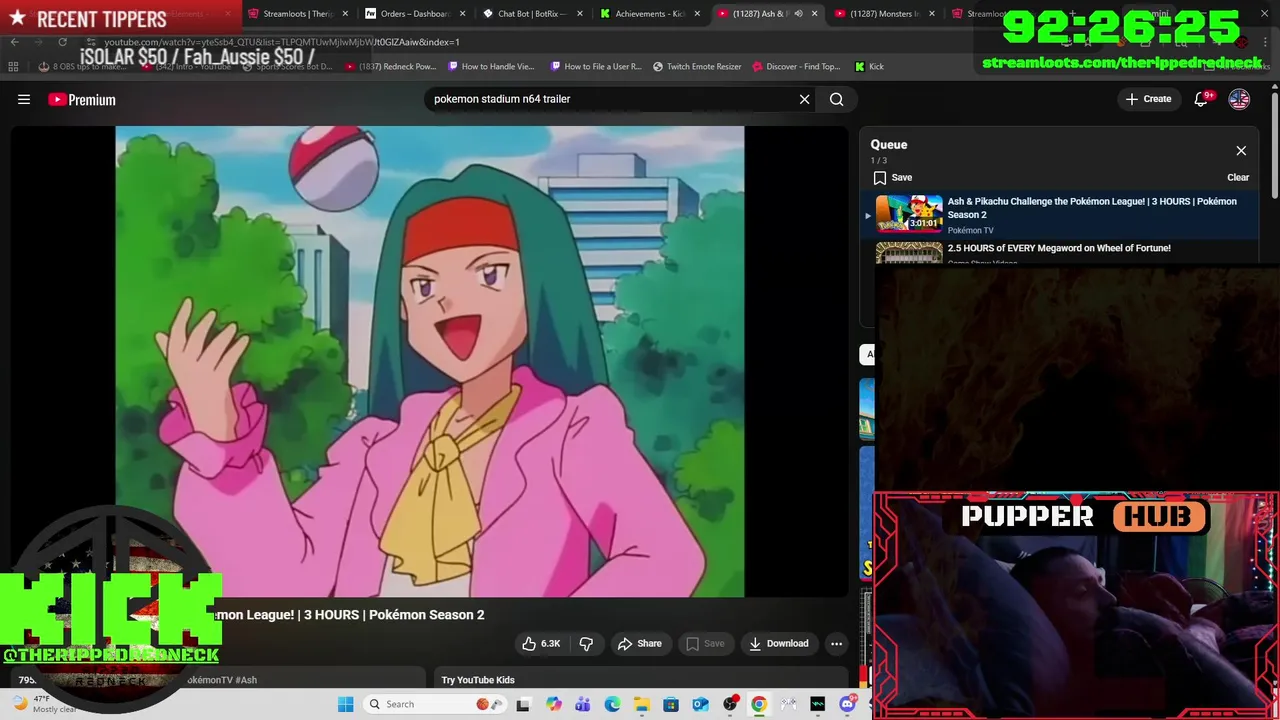Save the queue as a playlist
The height and width of the screenshot is (720, 1280).
pos(892,177)
